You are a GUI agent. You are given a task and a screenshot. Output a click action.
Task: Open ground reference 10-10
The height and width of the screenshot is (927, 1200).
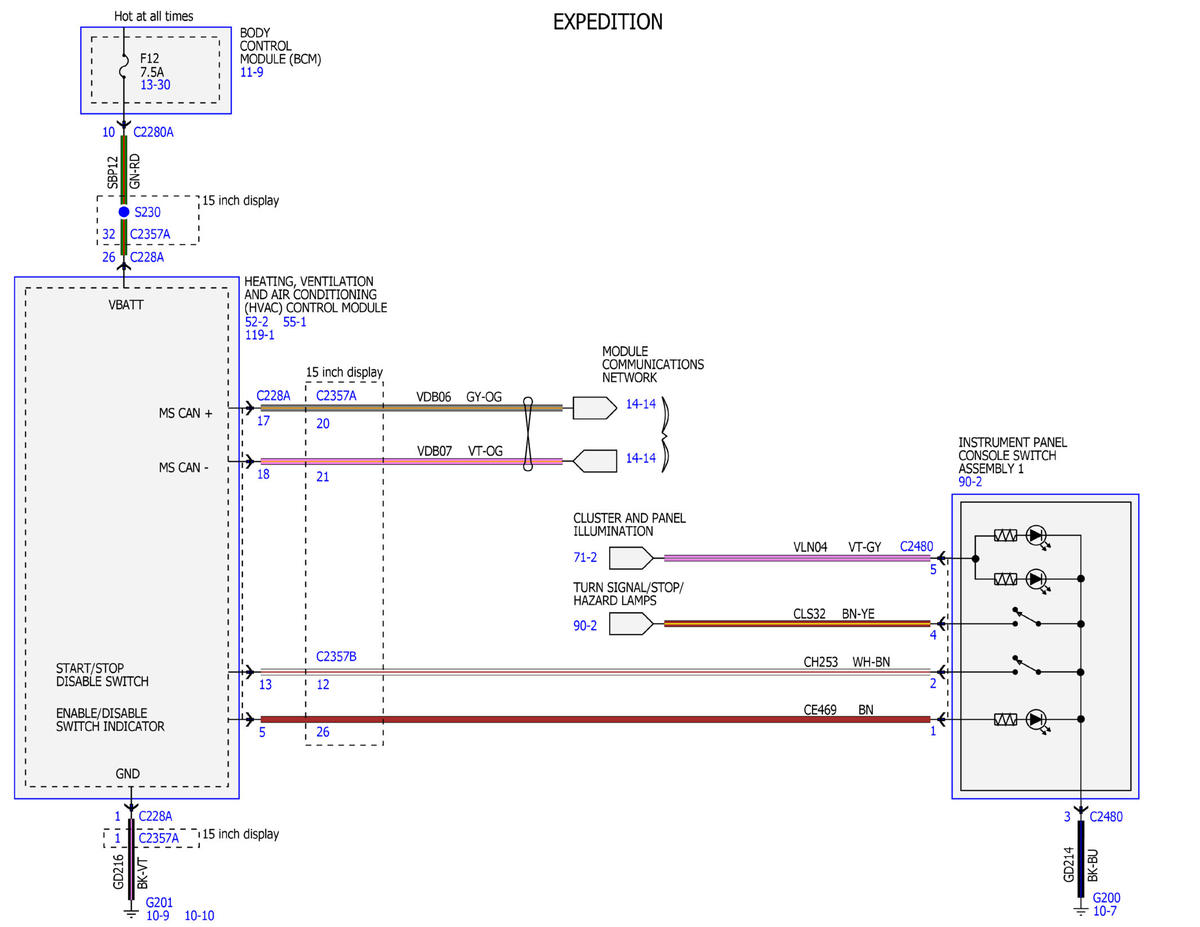coord(200,915)
